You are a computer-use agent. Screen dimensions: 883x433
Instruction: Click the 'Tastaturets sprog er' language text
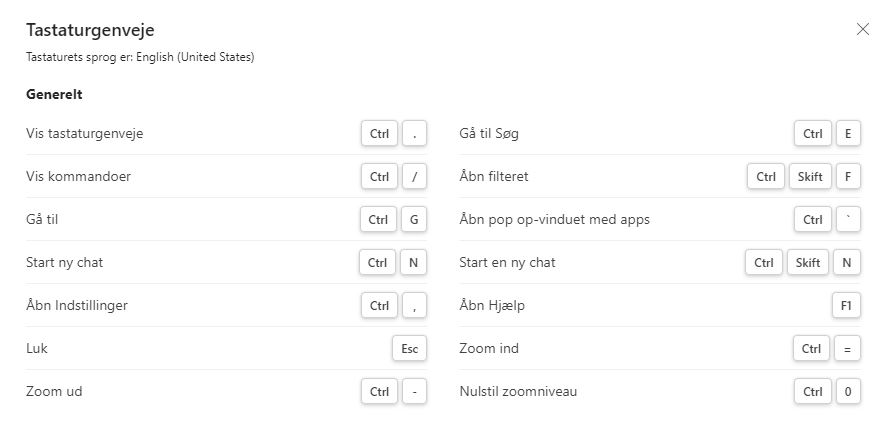tap(140, 58)
